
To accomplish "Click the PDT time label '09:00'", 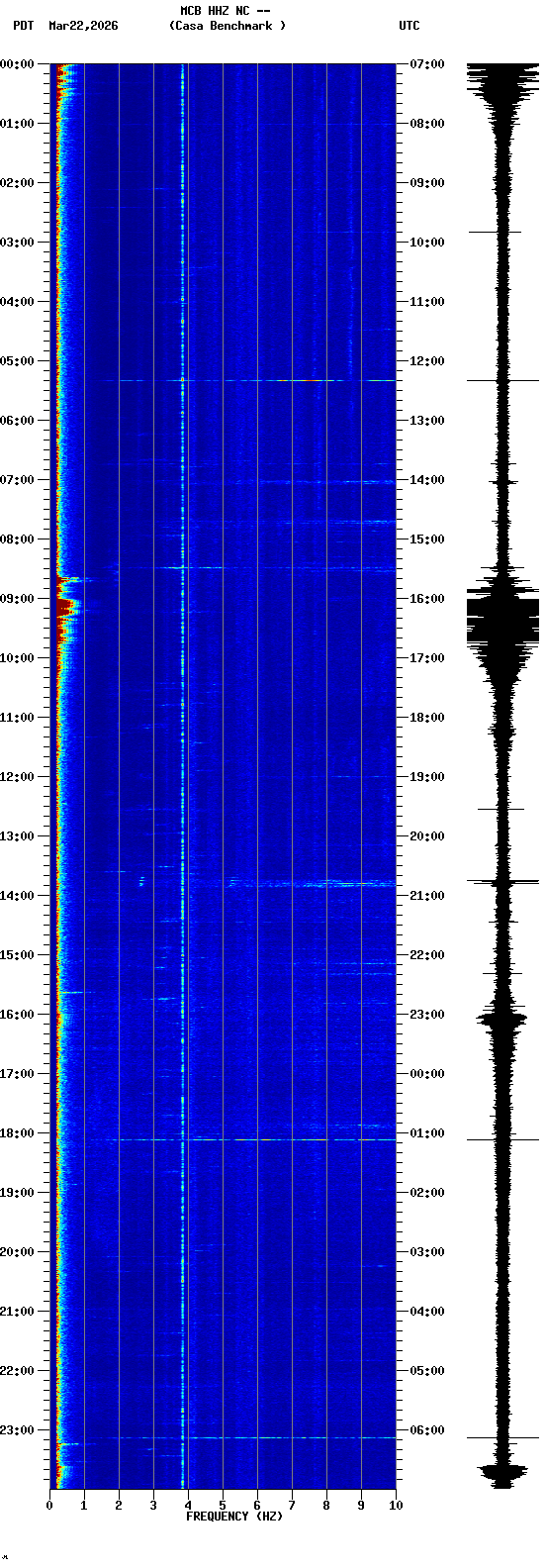I will click(17, 599).
